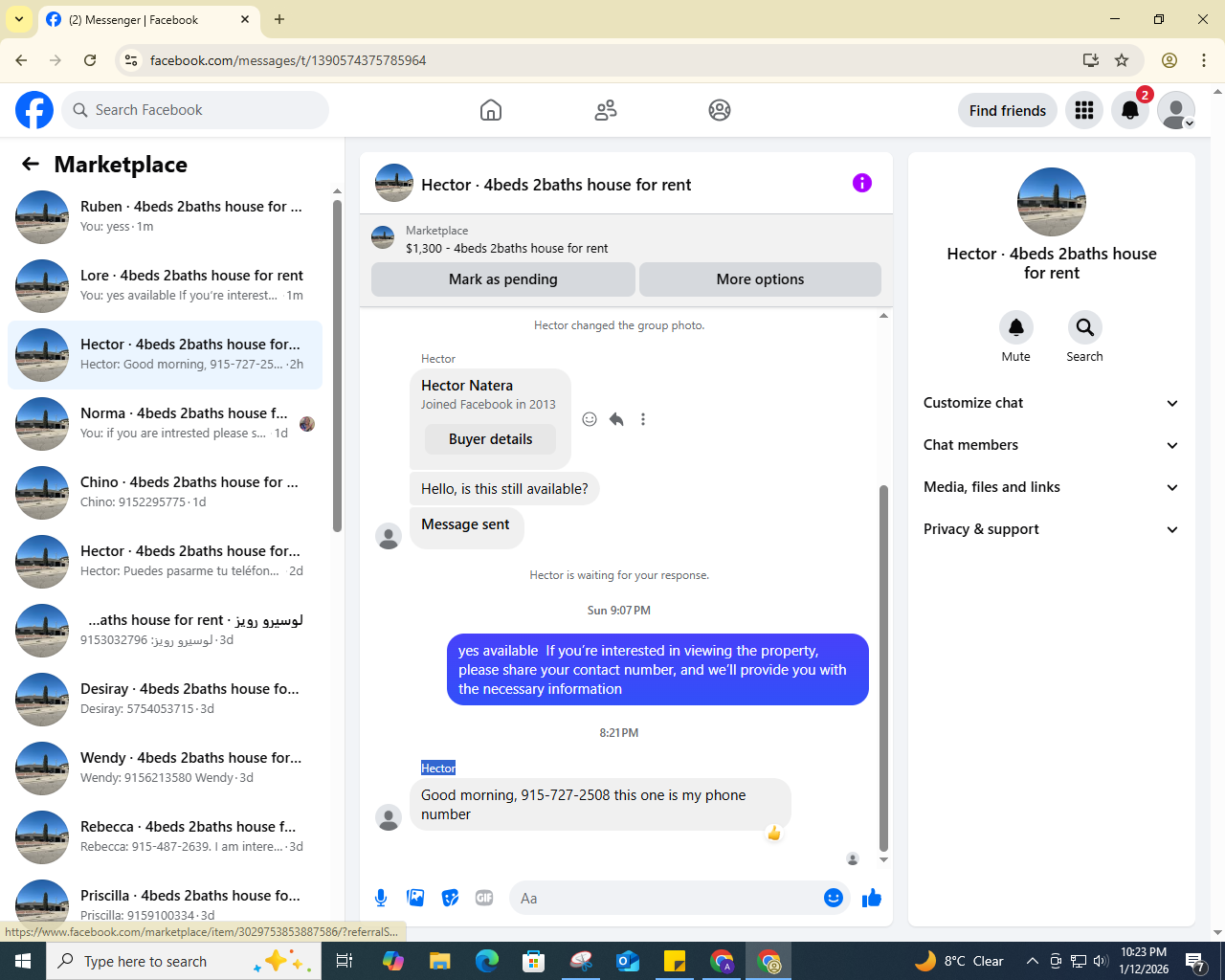The image size is (1225, 980).
Task: Click the chat messages scrollbar thumb
Action: (883, 668)
